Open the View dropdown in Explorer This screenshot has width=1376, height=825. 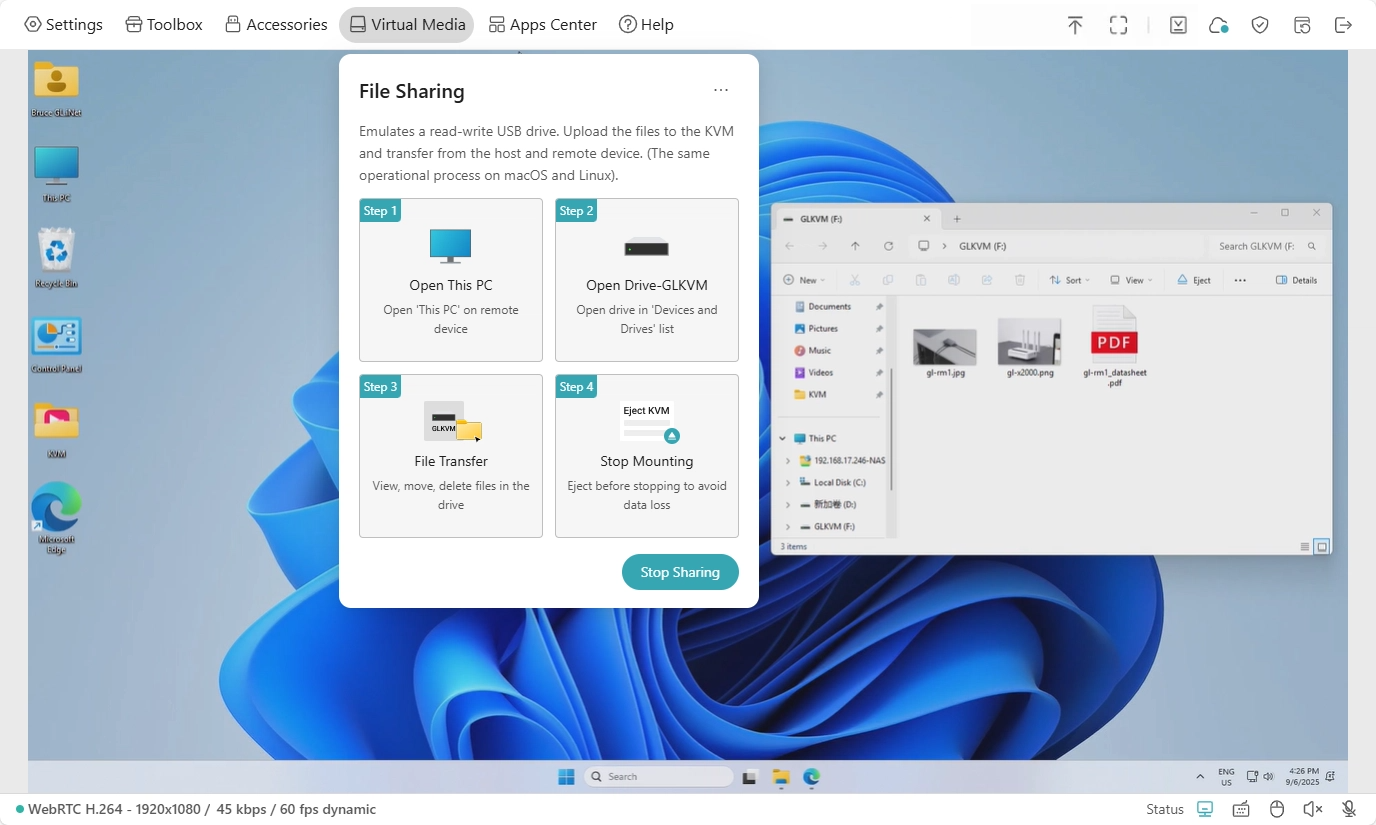1131,280
